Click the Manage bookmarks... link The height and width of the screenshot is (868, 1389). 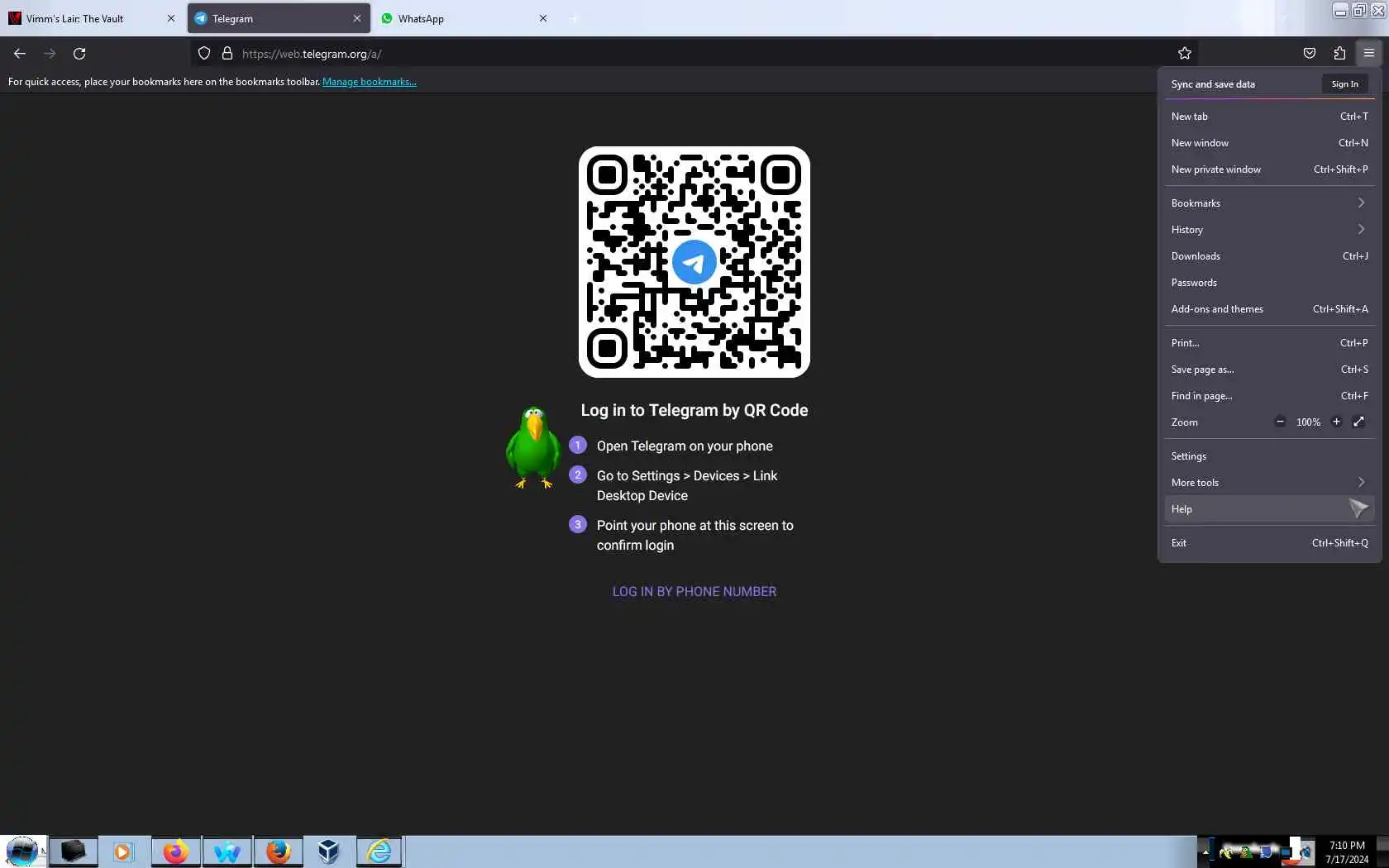[369, 82]
